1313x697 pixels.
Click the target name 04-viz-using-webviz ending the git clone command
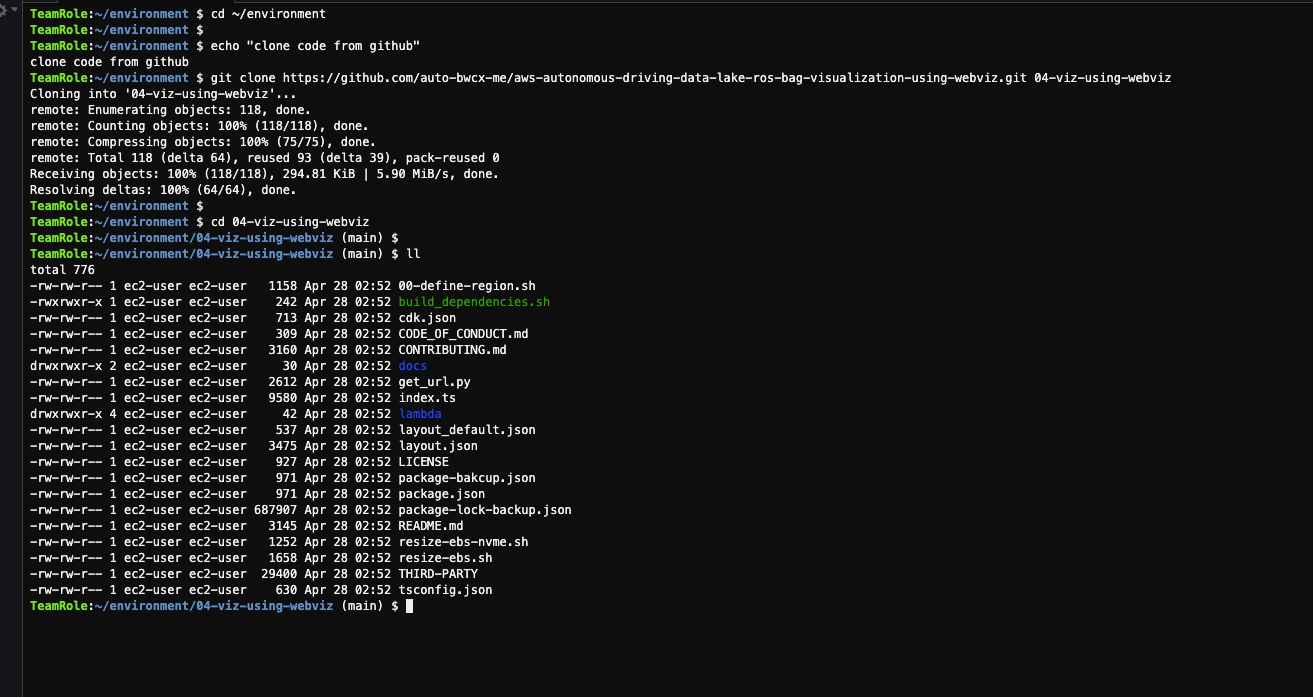coord(1102,78)
